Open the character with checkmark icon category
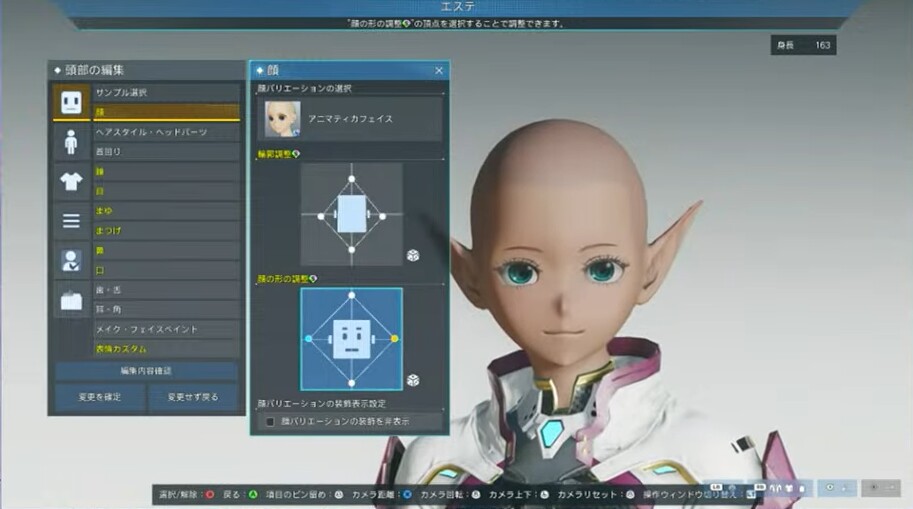Viewport: 913px width, 509px height. click(x=71, y=260)
